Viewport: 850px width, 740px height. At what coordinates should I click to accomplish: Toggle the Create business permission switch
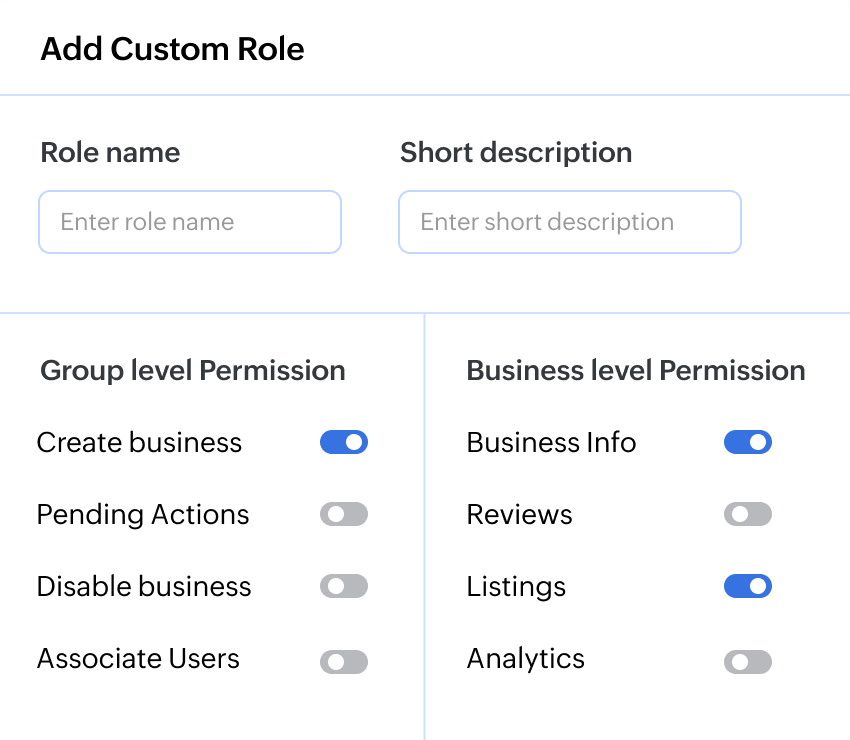(344, 442)
